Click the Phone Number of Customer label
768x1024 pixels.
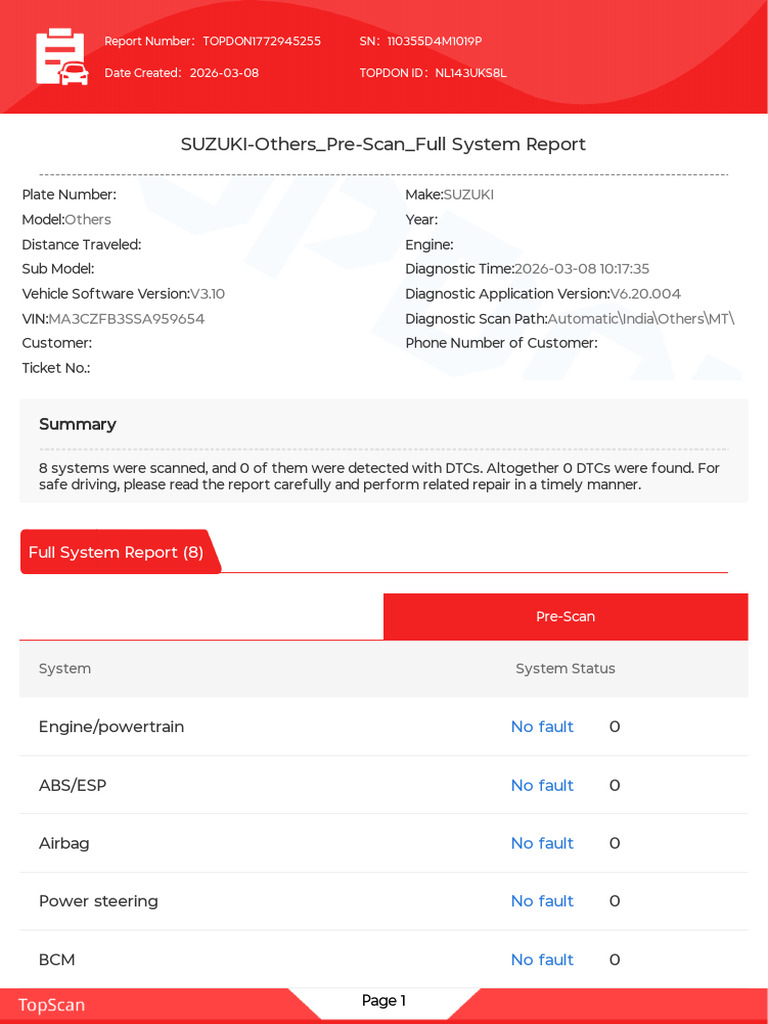tap(502, 344)
